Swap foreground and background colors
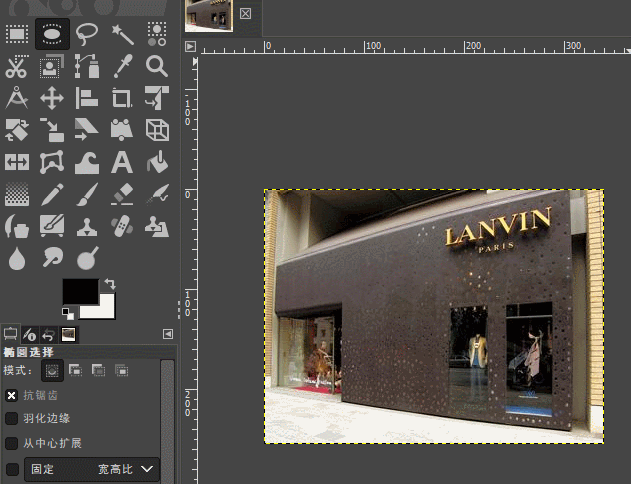 point(110,284)
